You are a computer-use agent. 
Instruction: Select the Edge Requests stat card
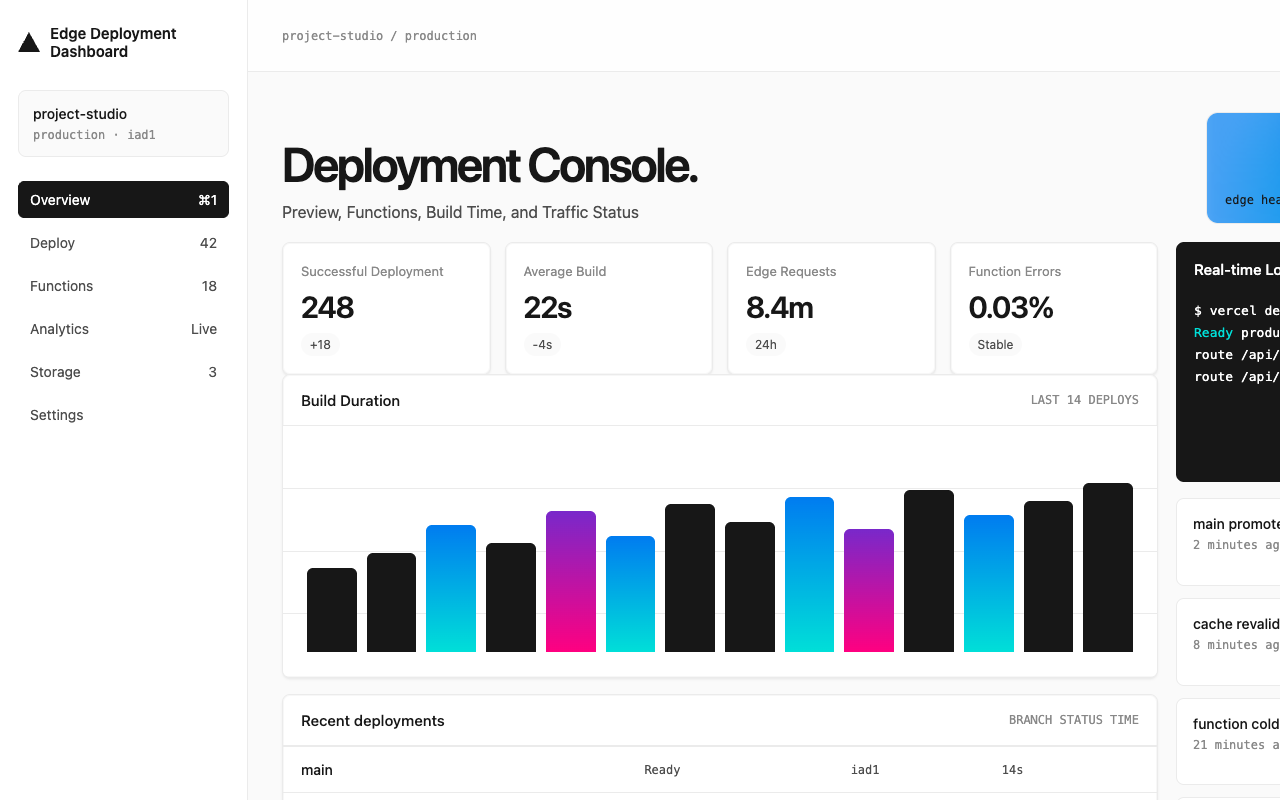(x=831, y=309)
